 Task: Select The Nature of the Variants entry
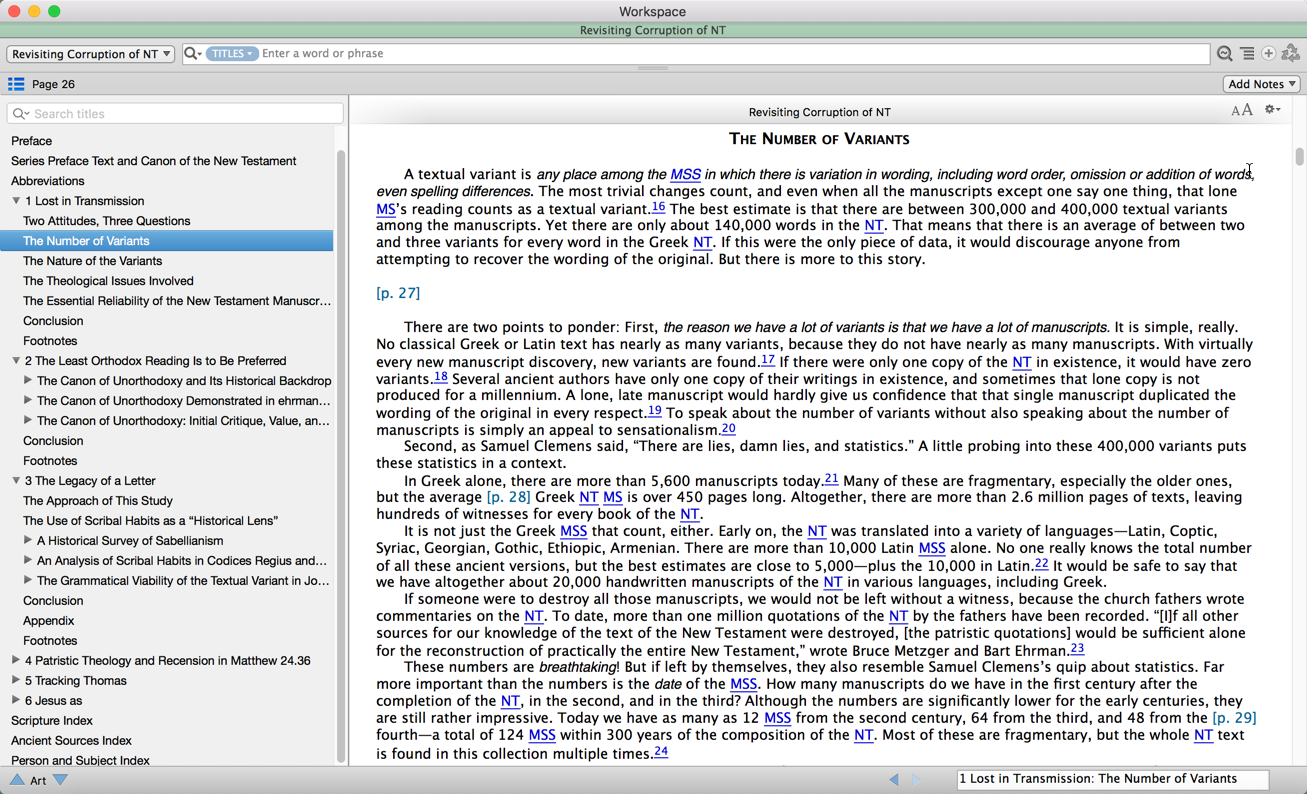point(92,261)
